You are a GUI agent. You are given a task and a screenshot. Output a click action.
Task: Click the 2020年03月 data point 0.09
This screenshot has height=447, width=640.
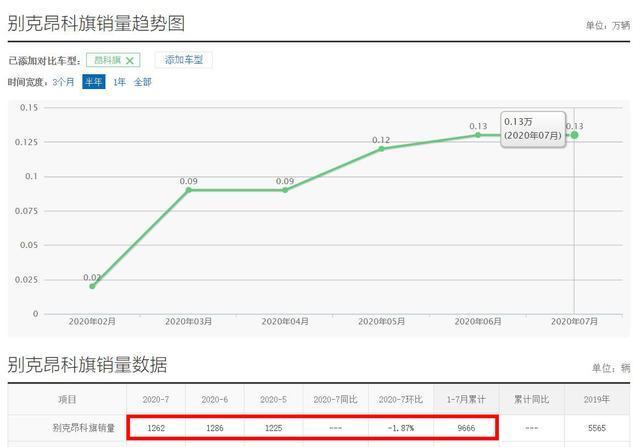click(x=189, y=190)
